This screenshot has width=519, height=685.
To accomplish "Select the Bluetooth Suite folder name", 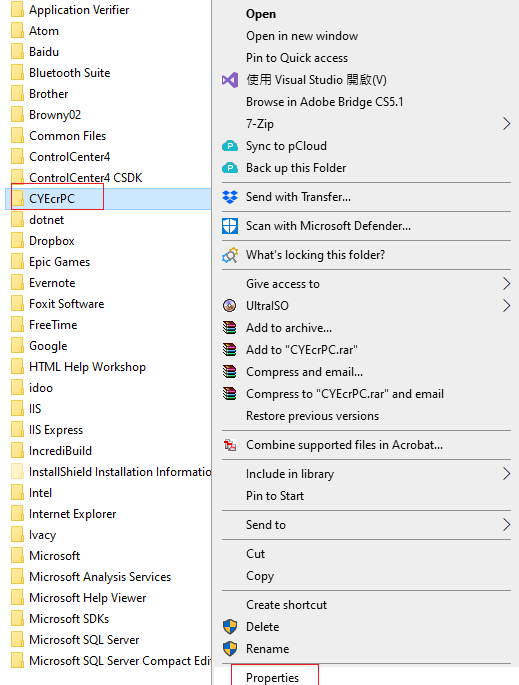I will pos(69,73).
